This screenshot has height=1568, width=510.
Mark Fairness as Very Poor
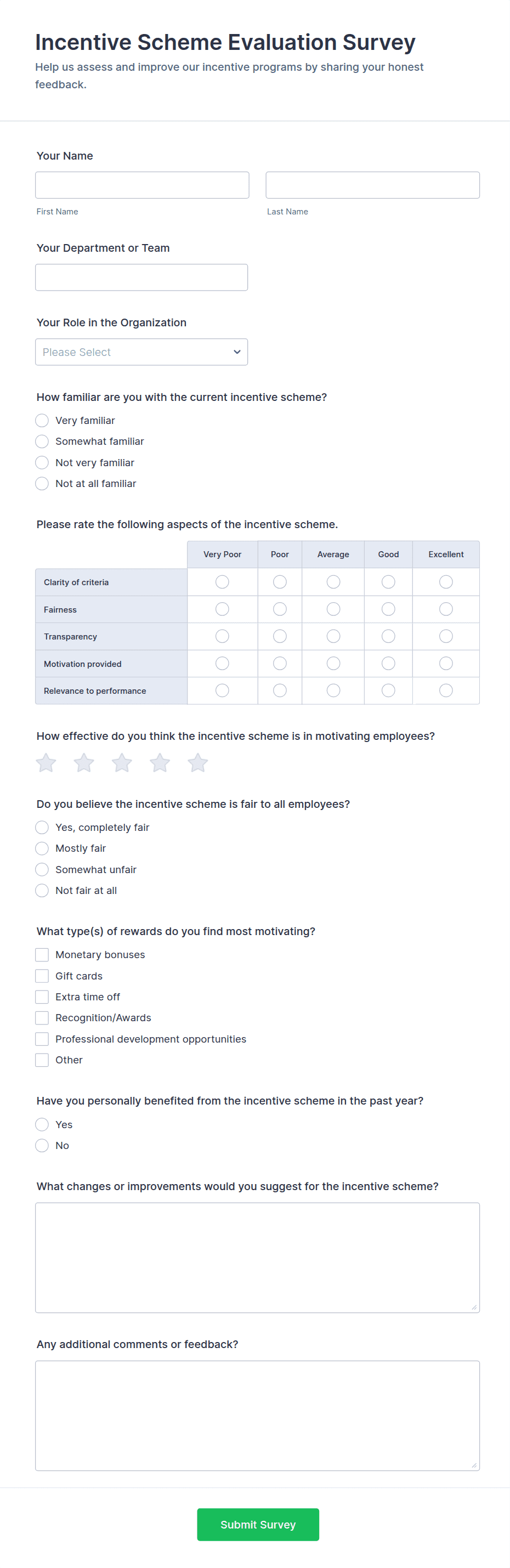(222, 609)
